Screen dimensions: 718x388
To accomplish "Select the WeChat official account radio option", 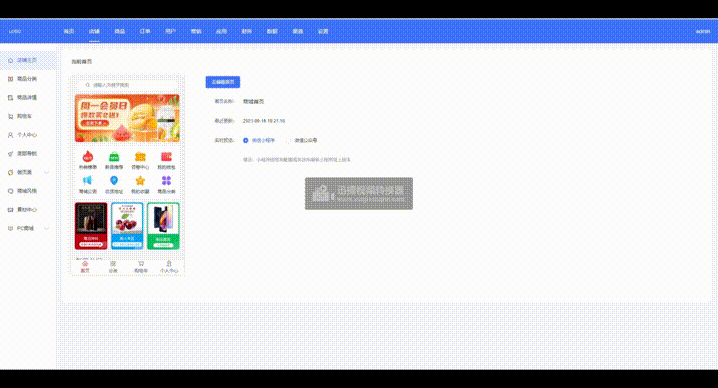I will coord(301,140).
